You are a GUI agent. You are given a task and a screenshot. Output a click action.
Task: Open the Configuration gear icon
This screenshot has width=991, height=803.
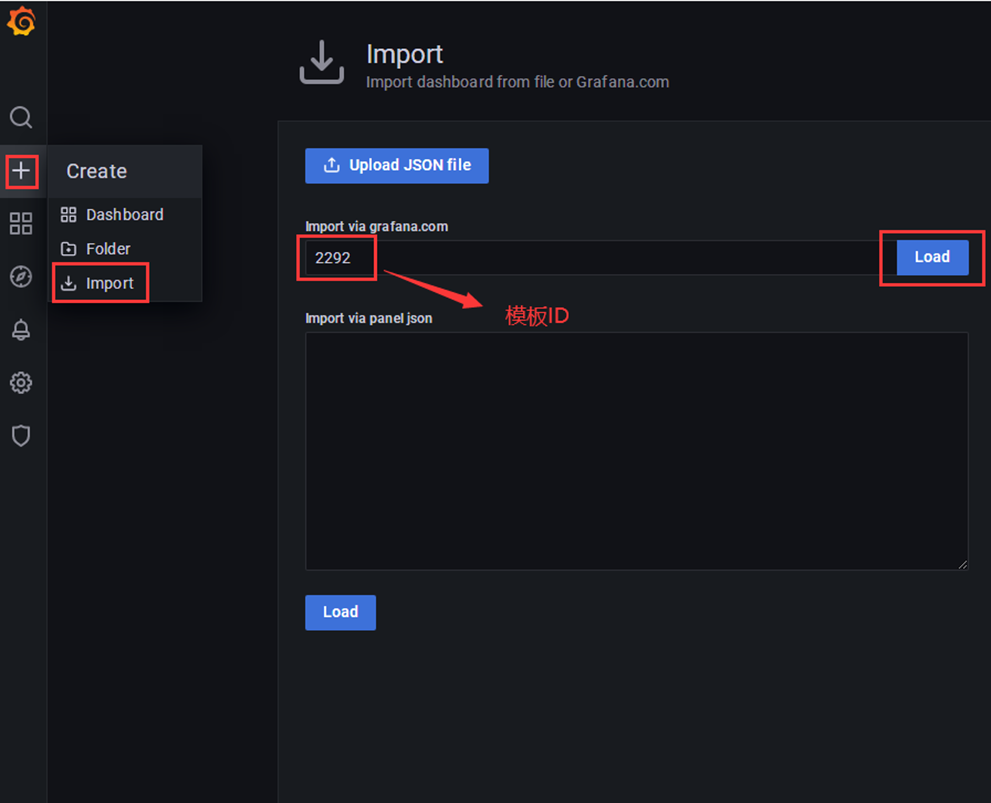pos(21,383)
